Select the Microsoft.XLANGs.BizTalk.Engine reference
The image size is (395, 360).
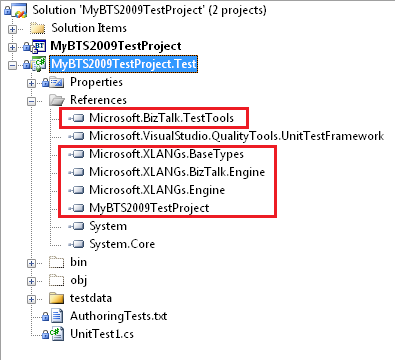(x=177, y=172)
